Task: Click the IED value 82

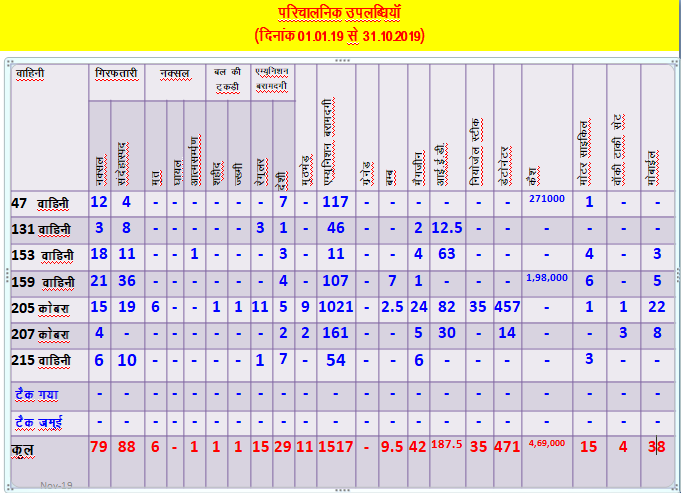Action: tap(447, 307)
